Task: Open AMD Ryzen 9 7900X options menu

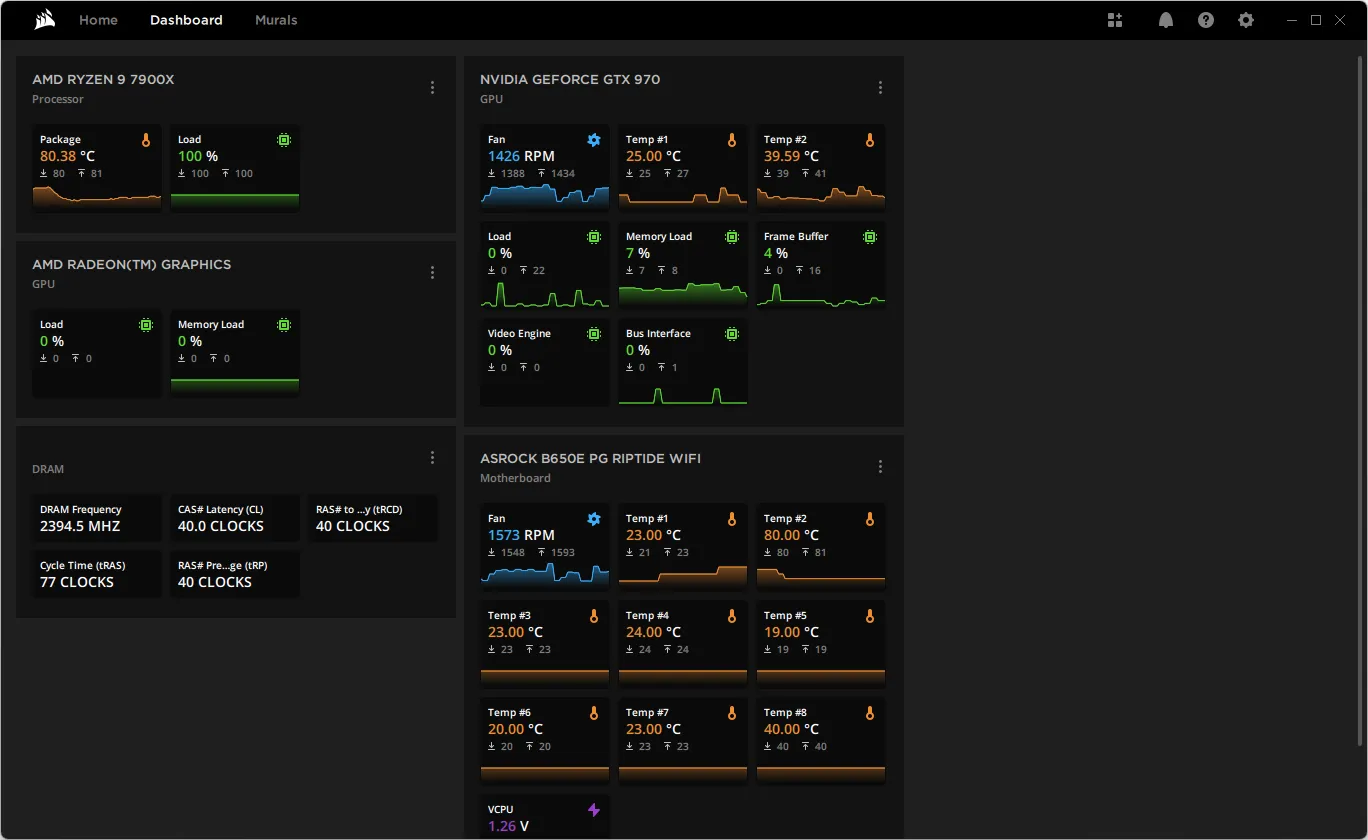Action: coord(432,88)
